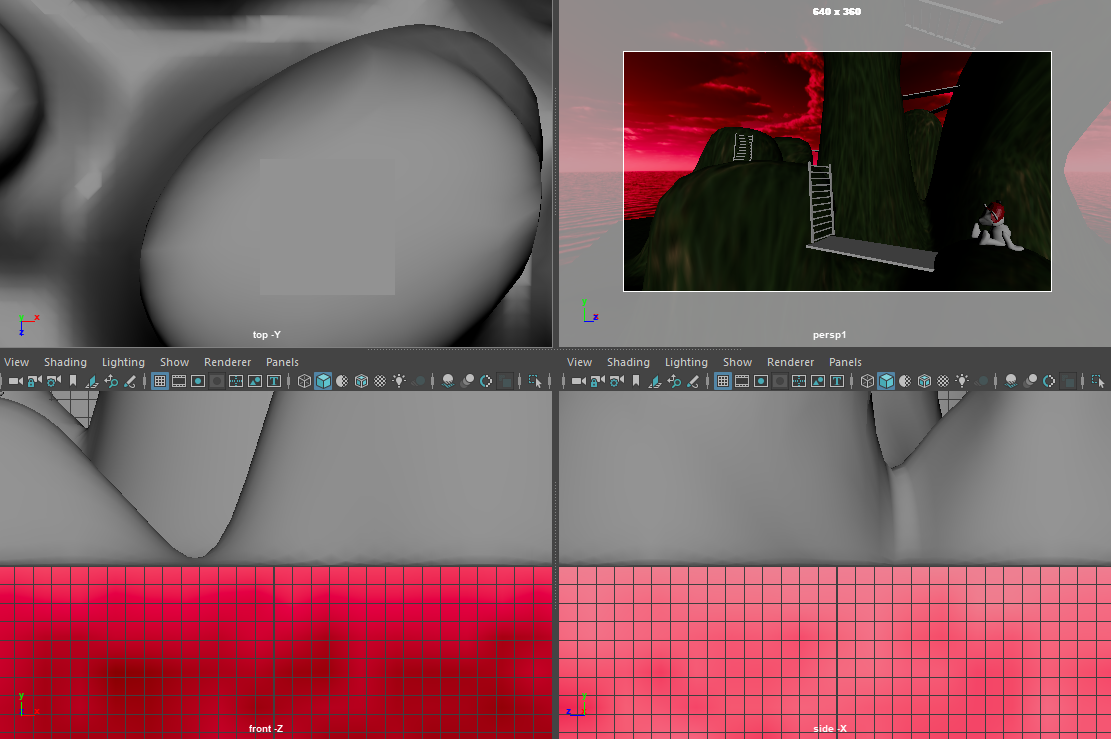Toggle Use All Lights in front panel
The width and height of the screenshot is (1111, 739).
tap(399, 381)
